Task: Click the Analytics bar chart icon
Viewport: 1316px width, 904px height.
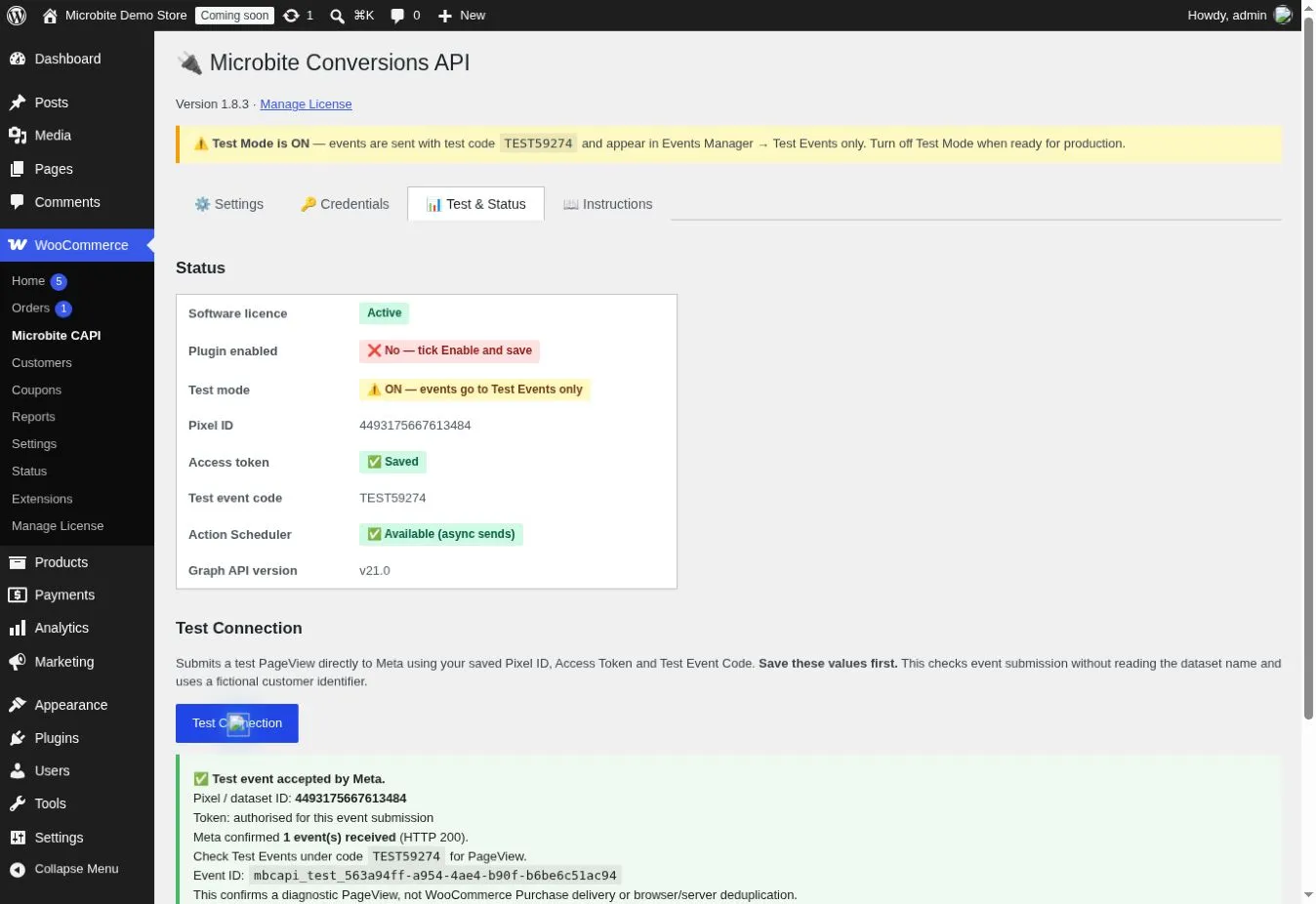Action: click(18, 628)
